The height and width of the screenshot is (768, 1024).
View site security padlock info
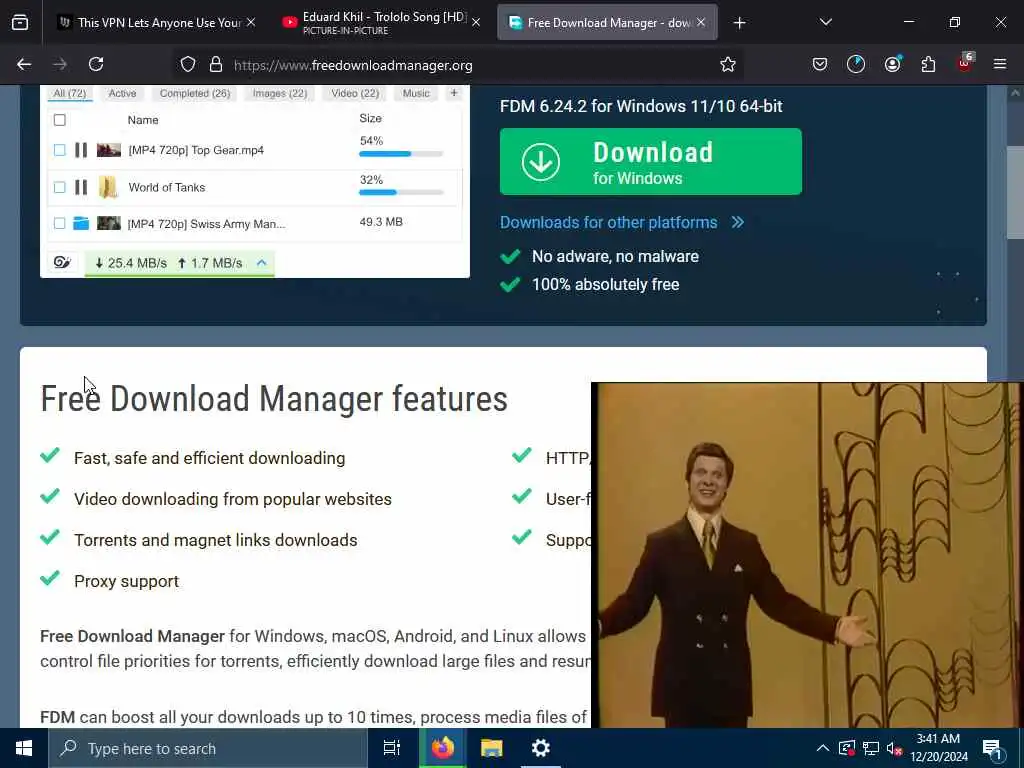coord(216,65)
